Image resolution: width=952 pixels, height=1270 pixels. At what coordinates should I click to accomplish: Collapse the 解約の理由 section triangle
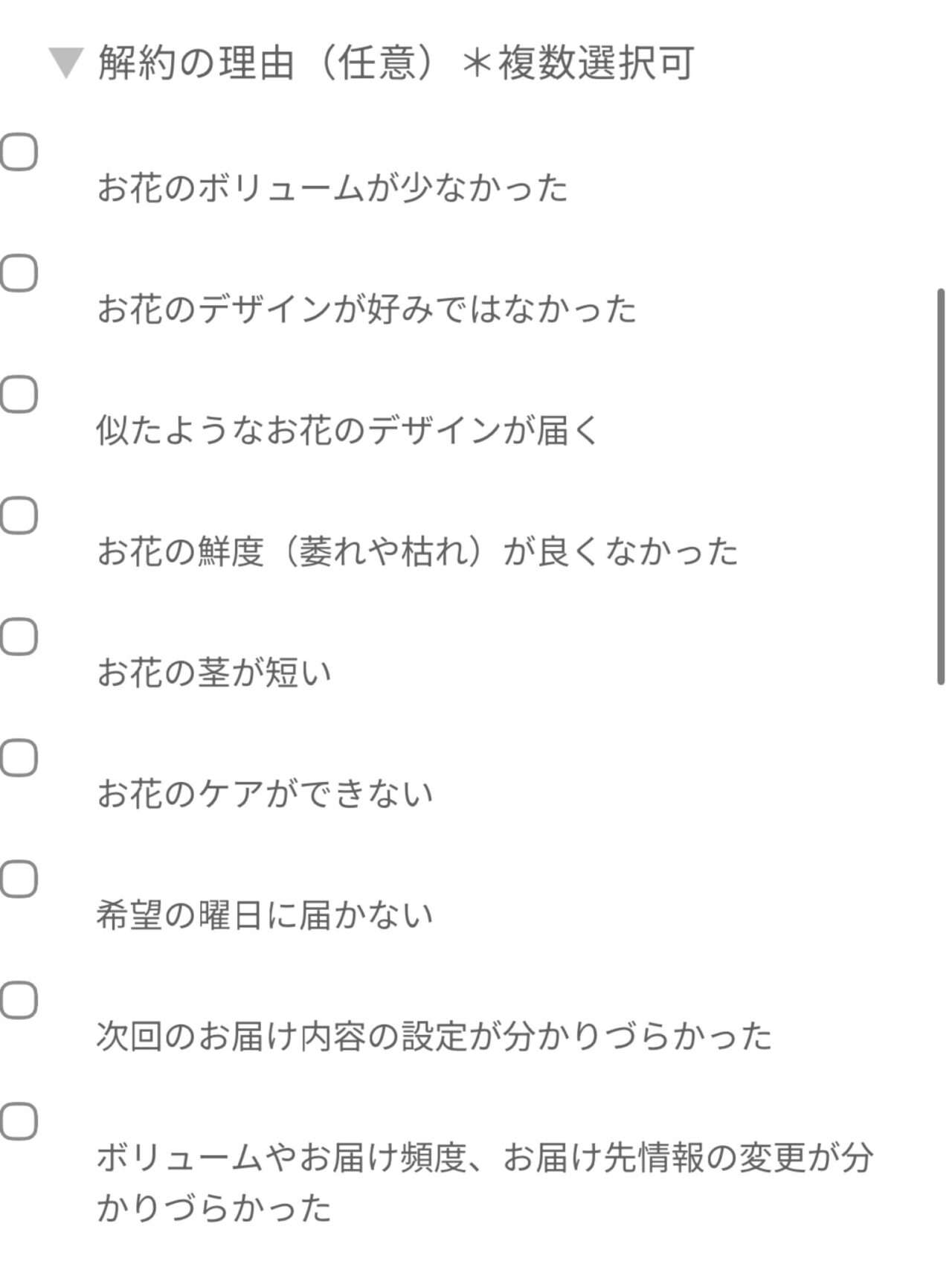click(x=65, y=63)
